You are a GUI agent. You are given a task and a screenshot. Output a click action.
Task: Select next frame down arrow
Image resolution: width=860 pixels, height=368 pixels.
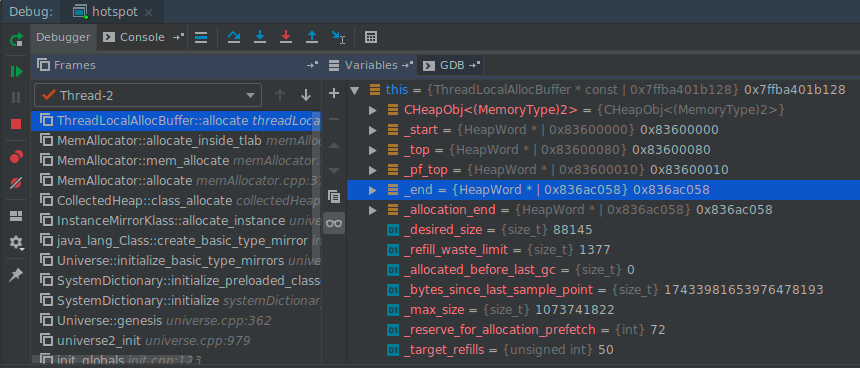306,95
